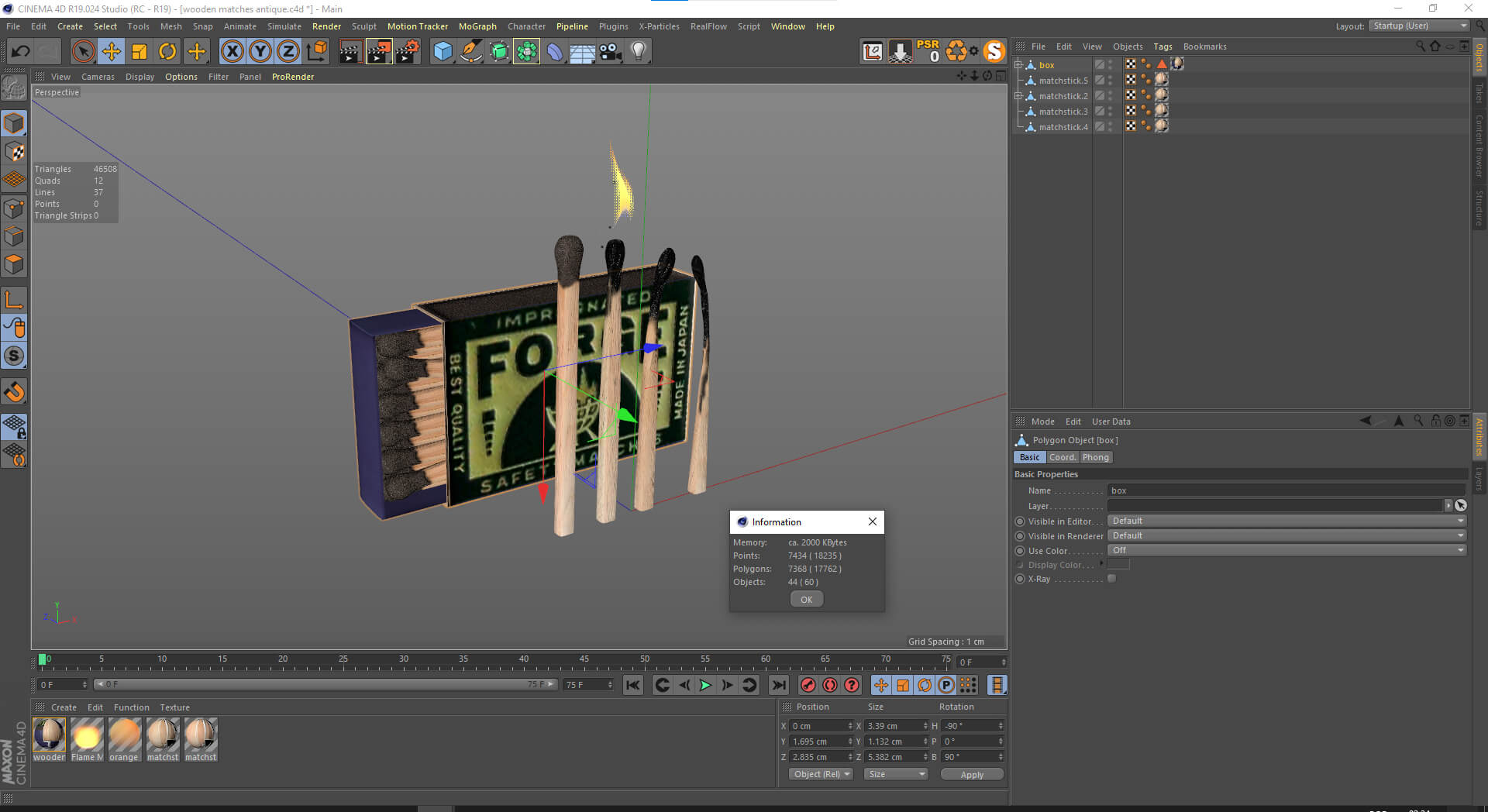Toggle the X-Ray checkbox
This screenshot has height=812, width=1488.
[x=1112, y=579]
